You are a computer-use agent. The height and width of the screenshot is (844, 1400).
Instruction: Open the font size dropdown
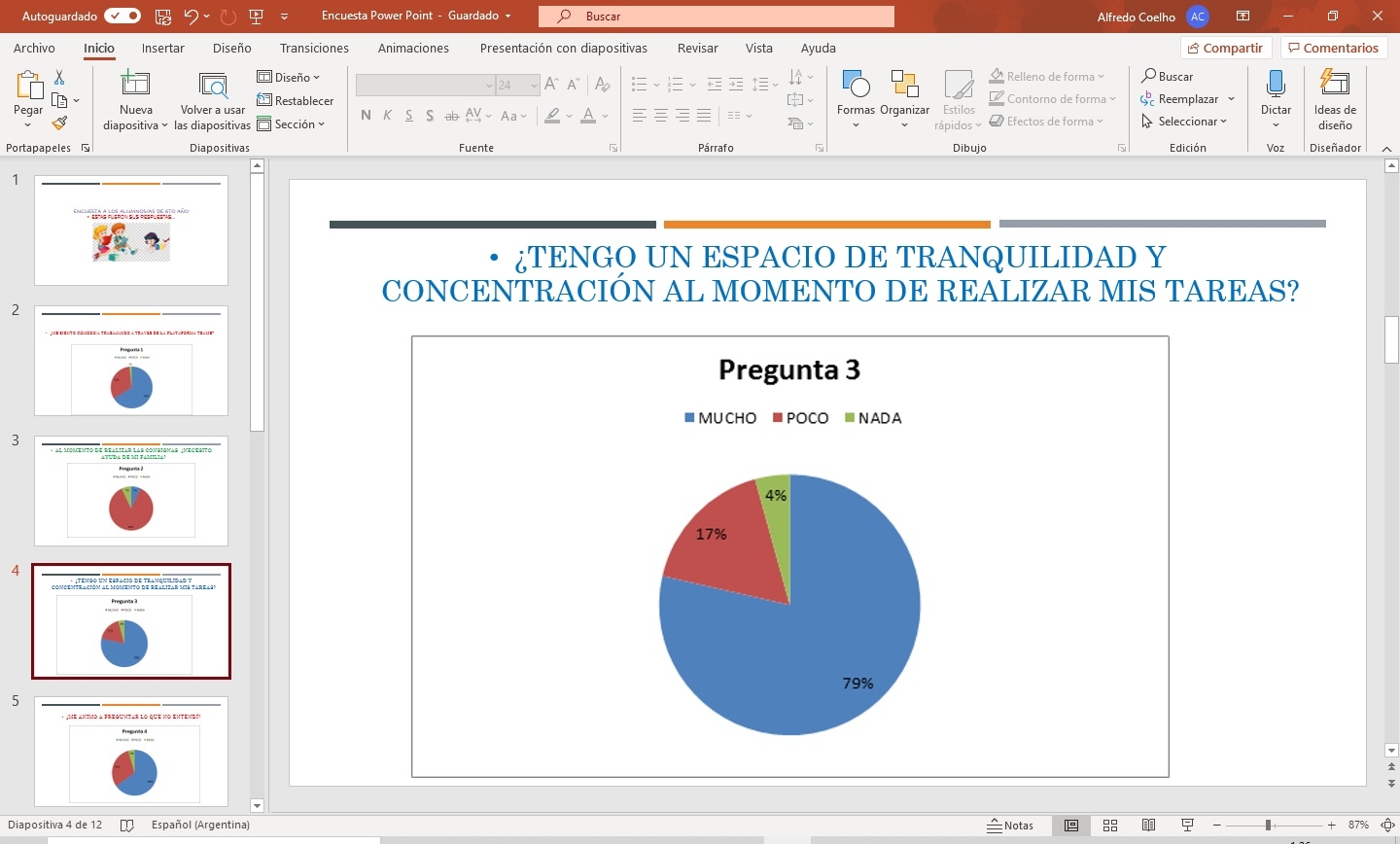pyautogui.click(x=534, y=86)
